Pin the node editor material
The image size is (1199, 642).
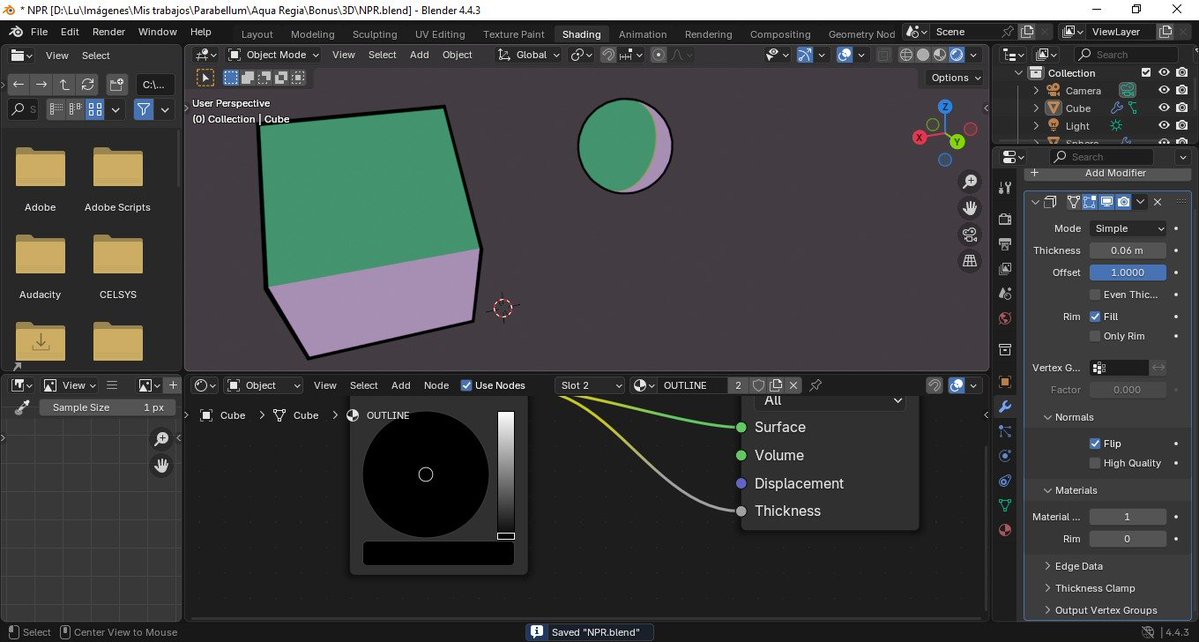816,385
